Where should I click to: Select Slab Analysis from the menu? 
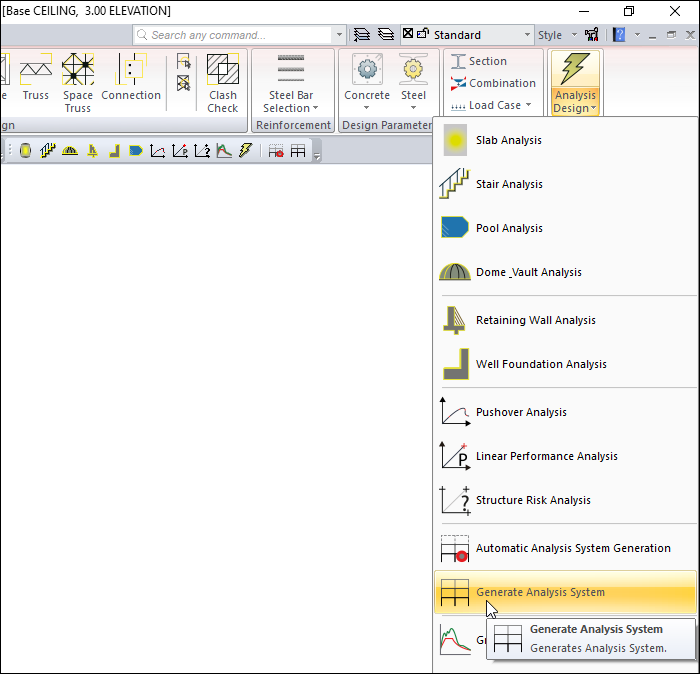[x=509, y=140]
